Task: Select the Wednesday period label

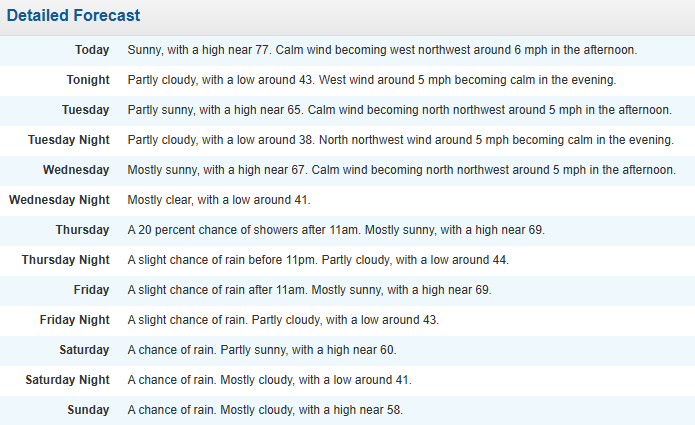Action: (76, 170)
